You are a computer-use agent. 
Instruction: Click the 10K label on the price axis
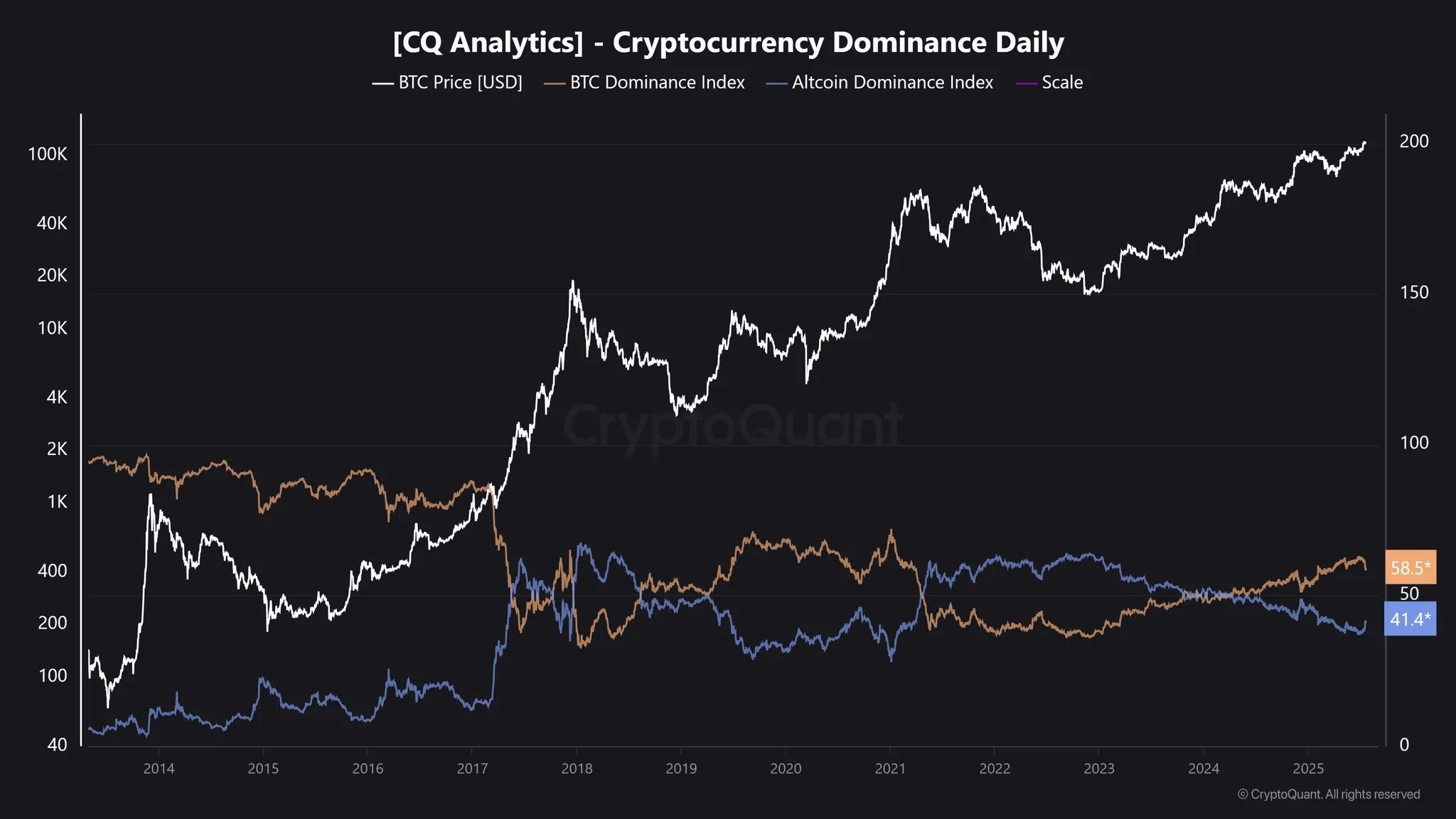[53, 328]
